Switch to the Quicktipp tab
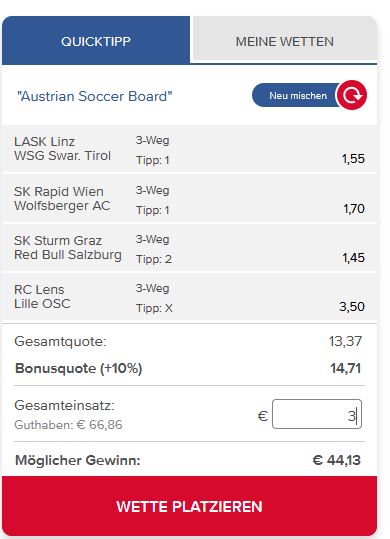This screenshot has width=390, height=539. pyautogui.click(x=96, y=41)
